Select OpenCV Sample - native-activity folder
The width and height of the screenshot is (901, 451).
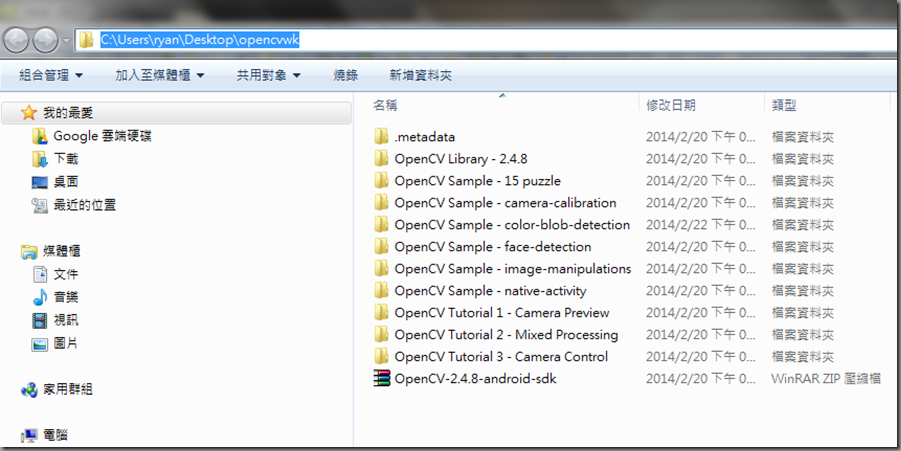pos(490,291)
